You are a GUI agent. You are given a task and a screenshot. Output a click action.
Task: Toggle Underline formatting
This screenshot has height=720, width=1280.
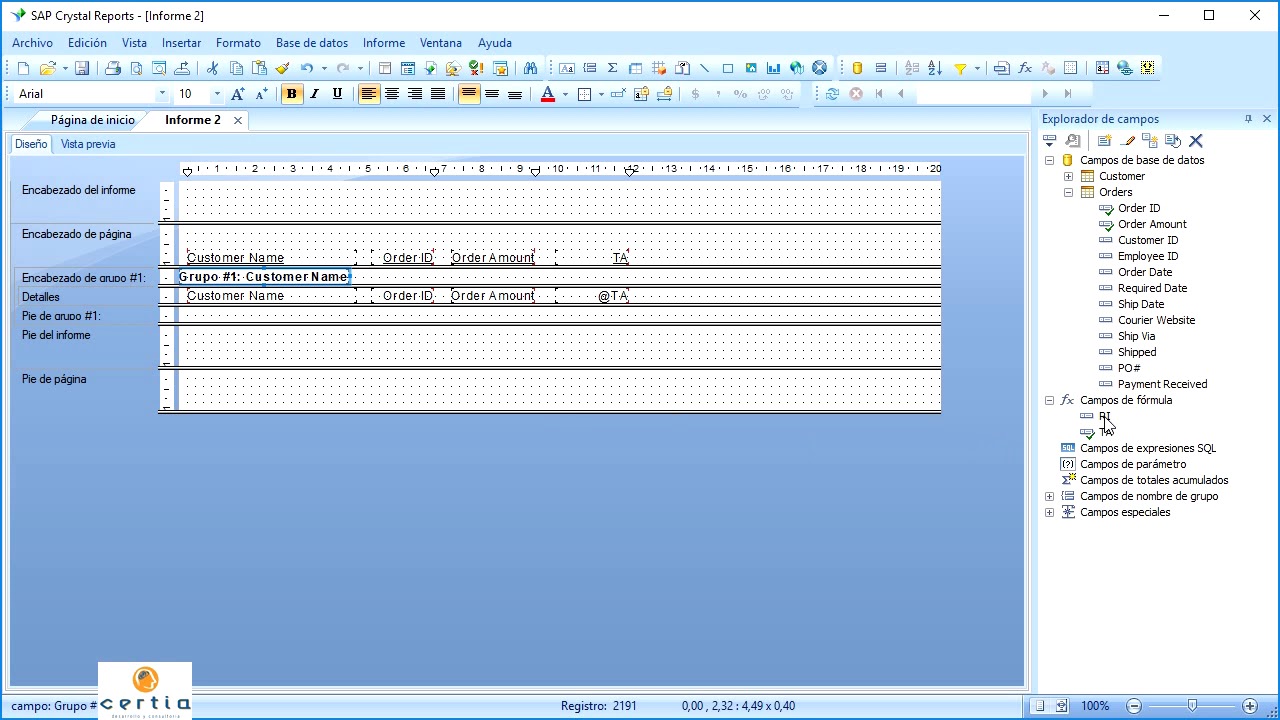[337, 93]
